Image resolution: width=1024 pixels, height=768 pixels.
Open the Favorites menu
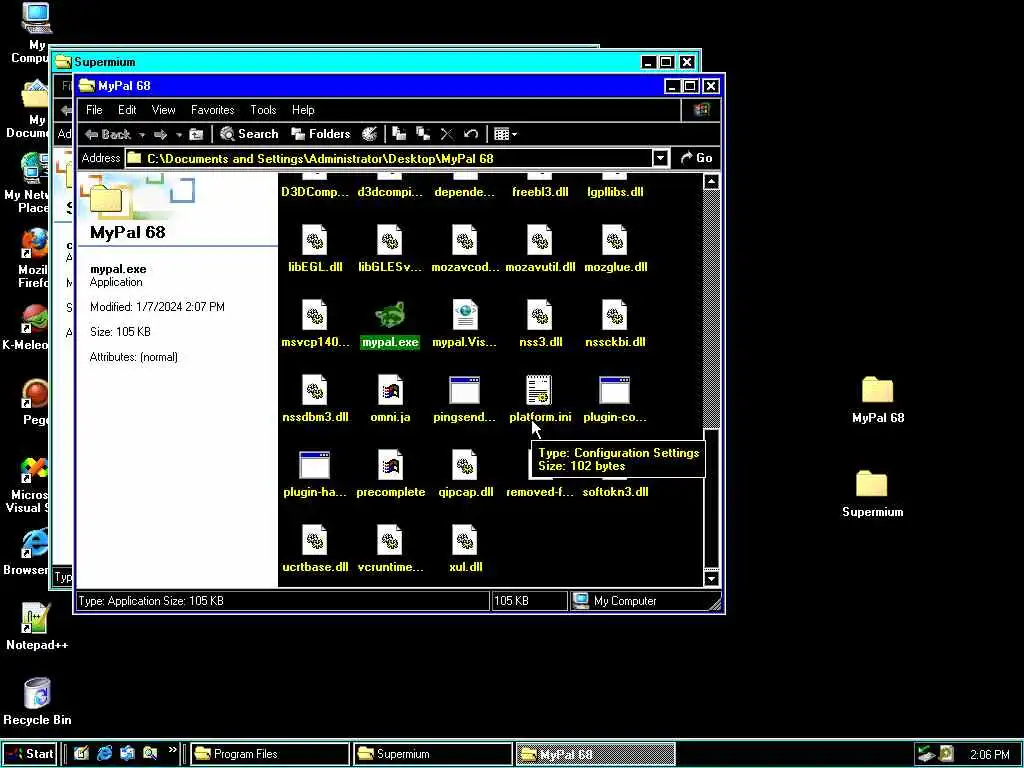[212, 110]
